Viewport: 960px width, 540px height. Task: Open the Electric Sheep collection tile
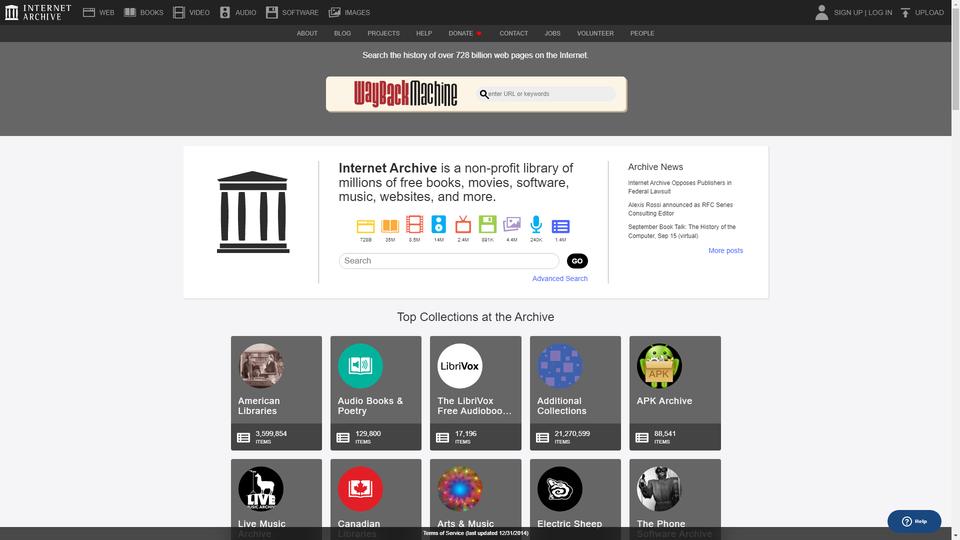(575, 499)
